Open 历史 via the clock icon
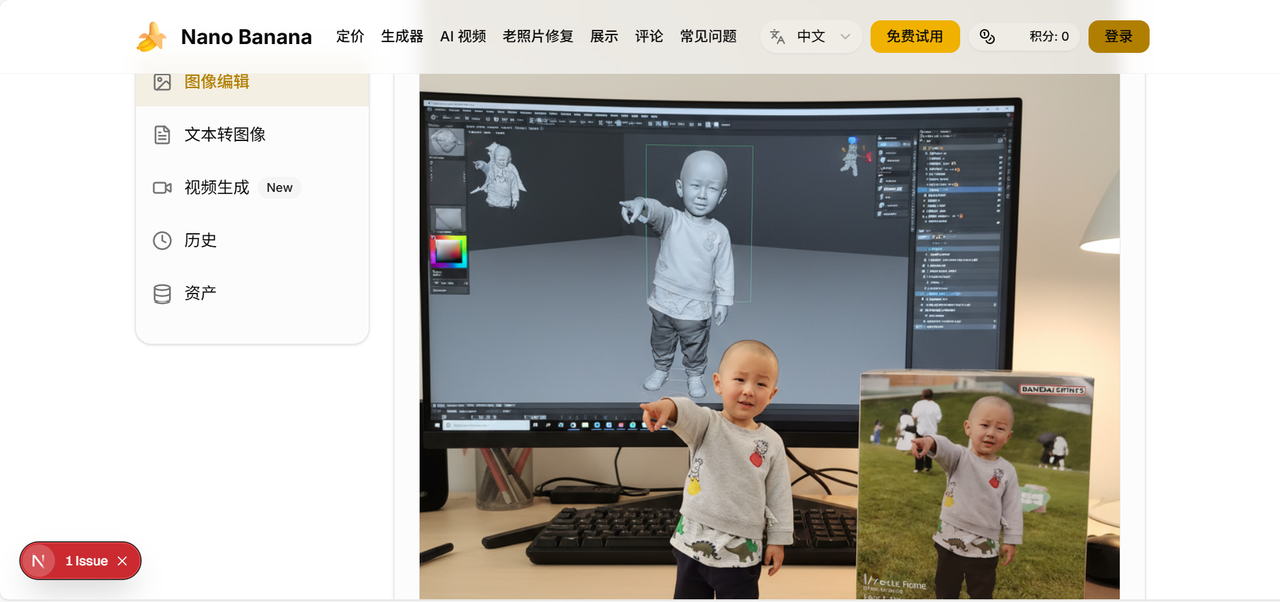1280x602 pixels. point(162,241)
